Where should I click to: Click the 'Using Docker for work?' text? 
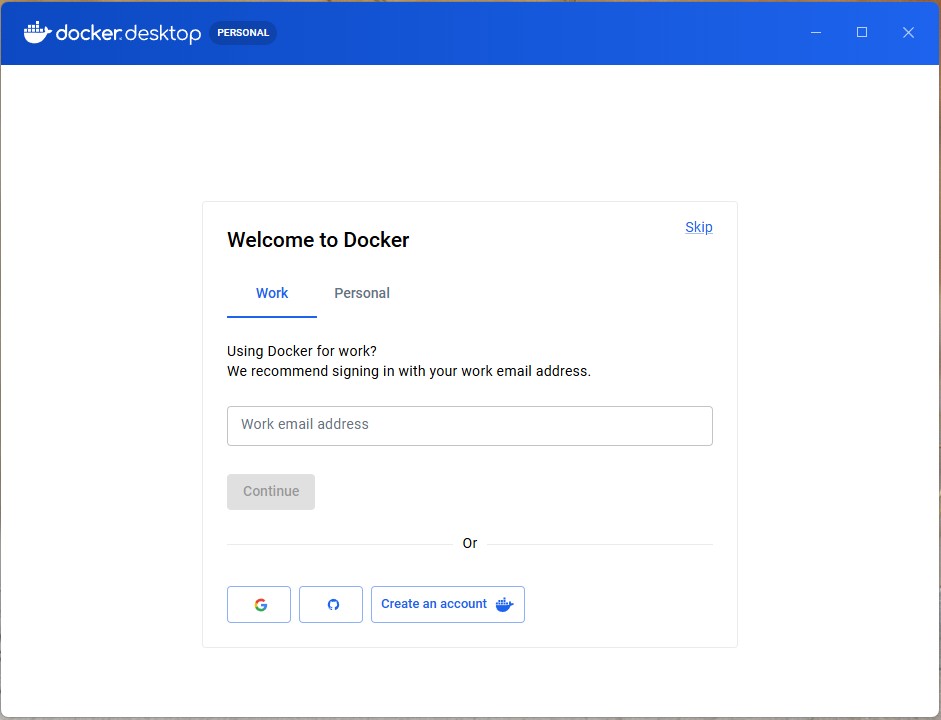pyautogui.click(x=302, y=351)
